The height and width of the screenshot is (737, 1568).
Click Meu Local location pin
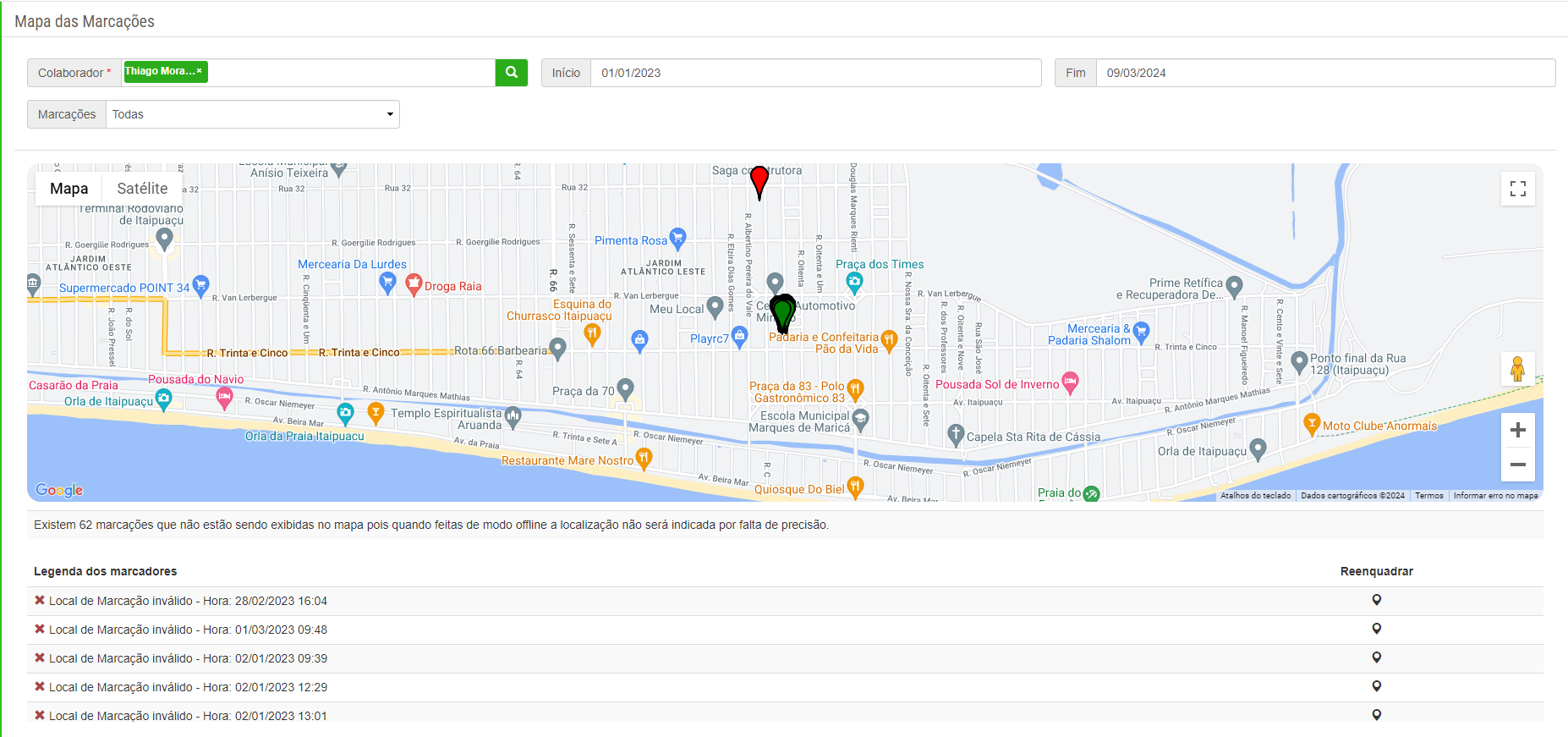pyautogui.click(x=715, y=306)
